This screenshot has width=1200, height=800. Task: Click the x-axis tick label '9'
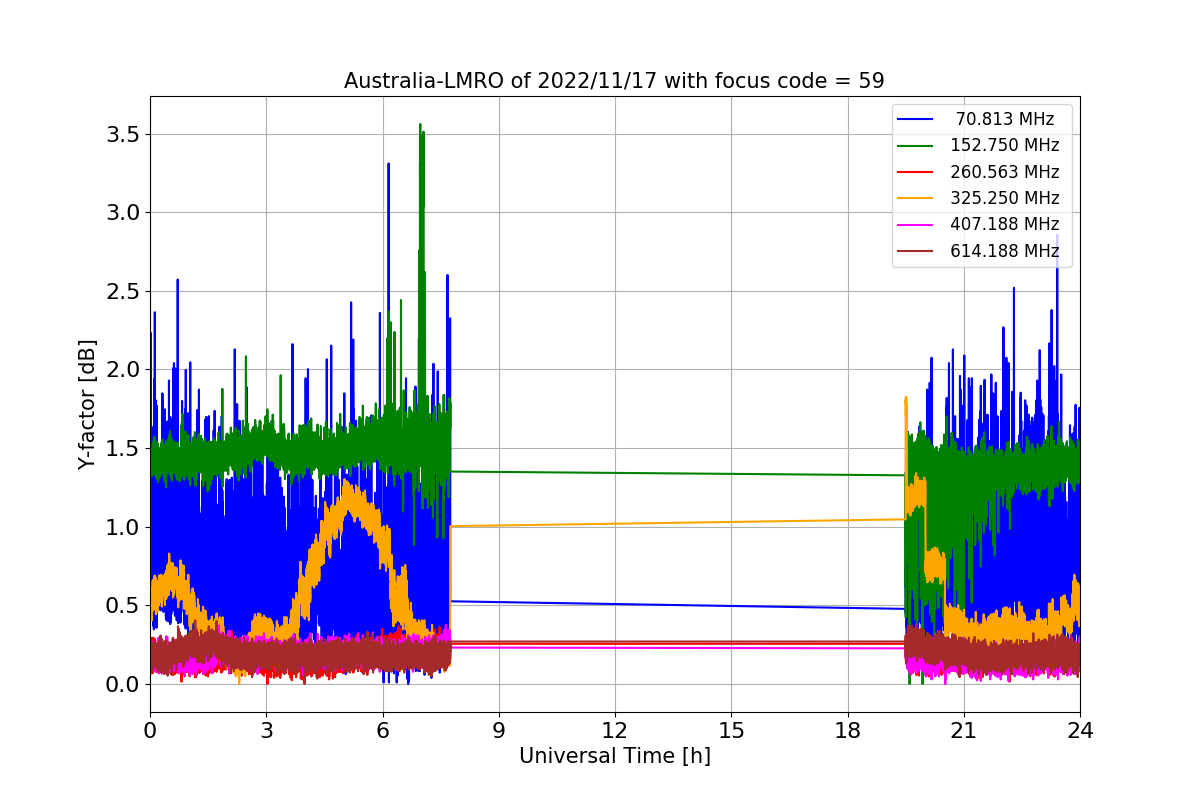point(499,730)
